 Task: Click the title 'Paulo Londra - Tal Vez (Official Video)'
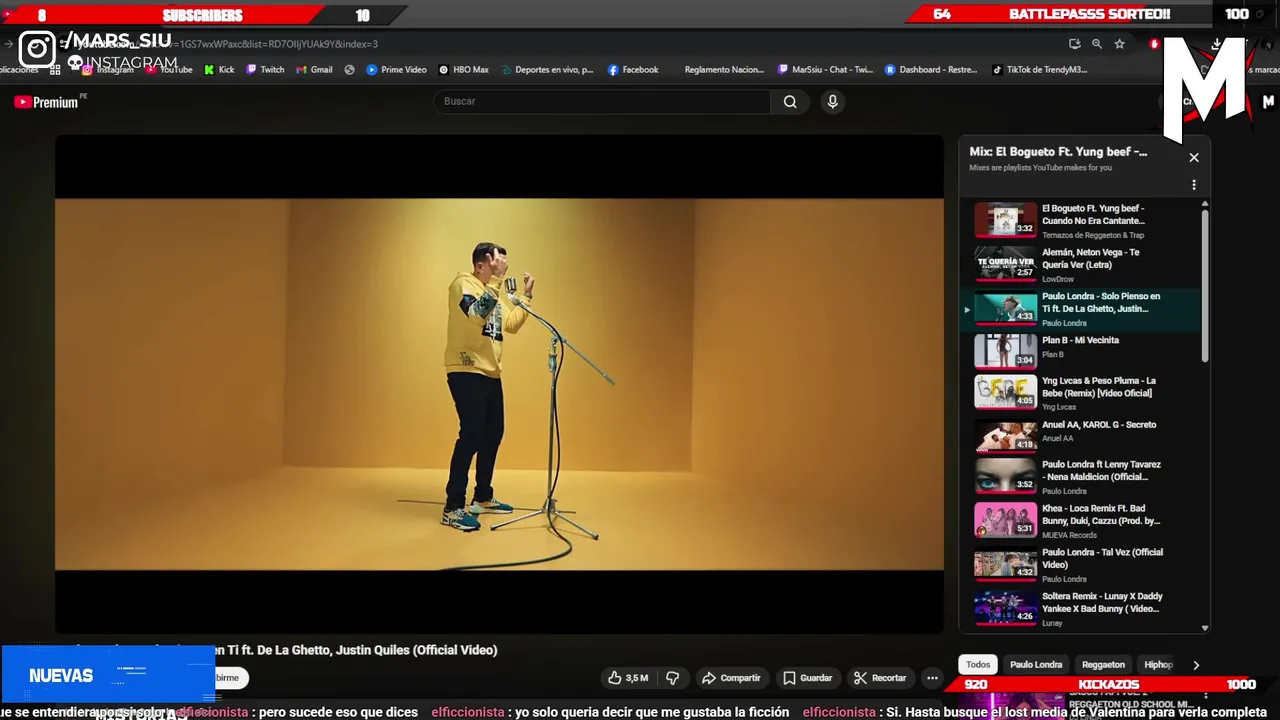(1102, 558)
